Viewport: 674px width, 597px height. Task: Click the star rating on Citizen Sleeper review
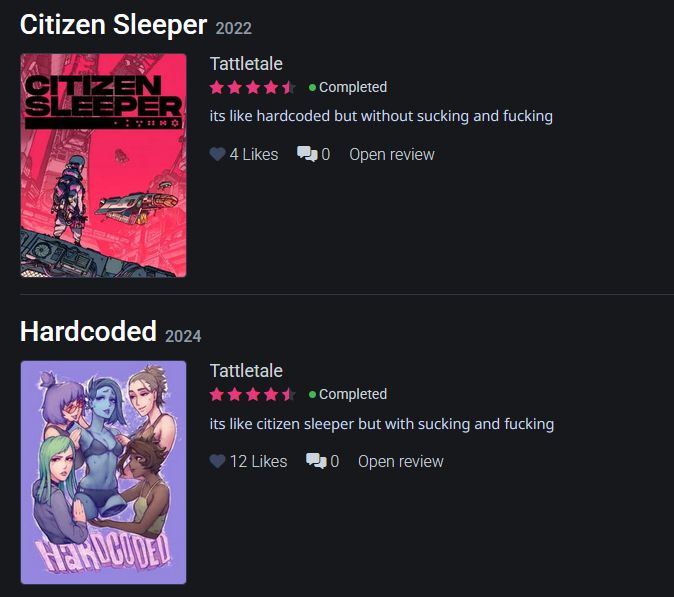pos(252,88)
